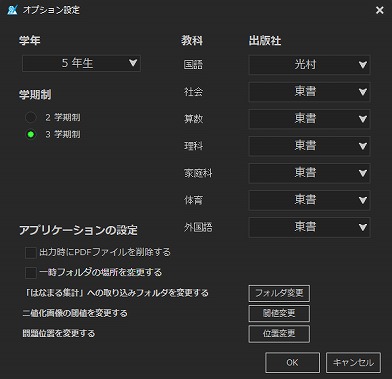Click the 学年 heading text
Screen dimensions: 392x379
(30, 41)
